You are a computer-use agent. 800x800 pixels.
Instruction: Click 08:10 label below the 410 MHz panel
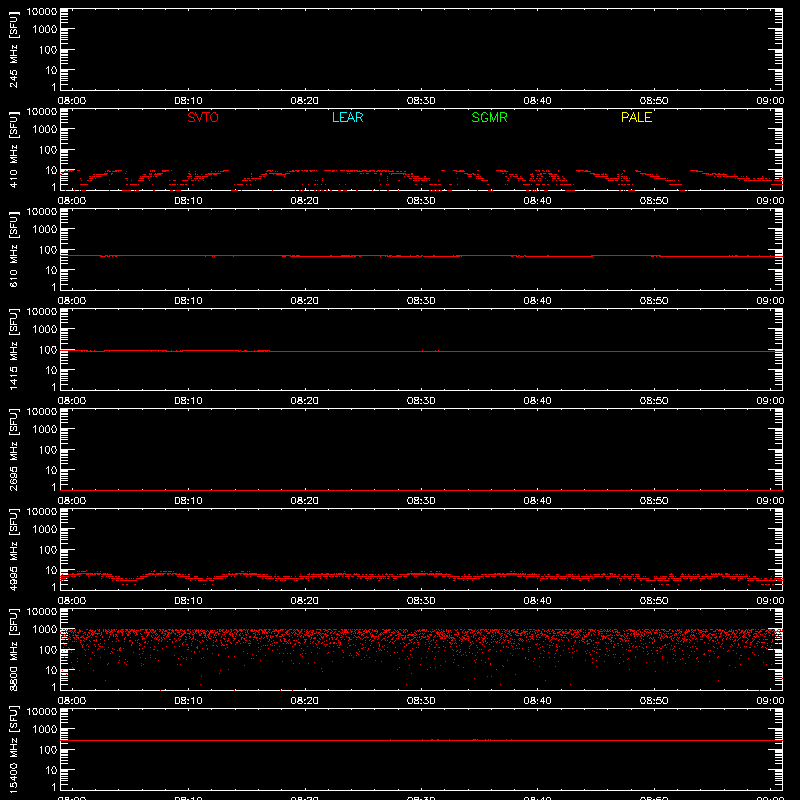(x=188, y=201)
